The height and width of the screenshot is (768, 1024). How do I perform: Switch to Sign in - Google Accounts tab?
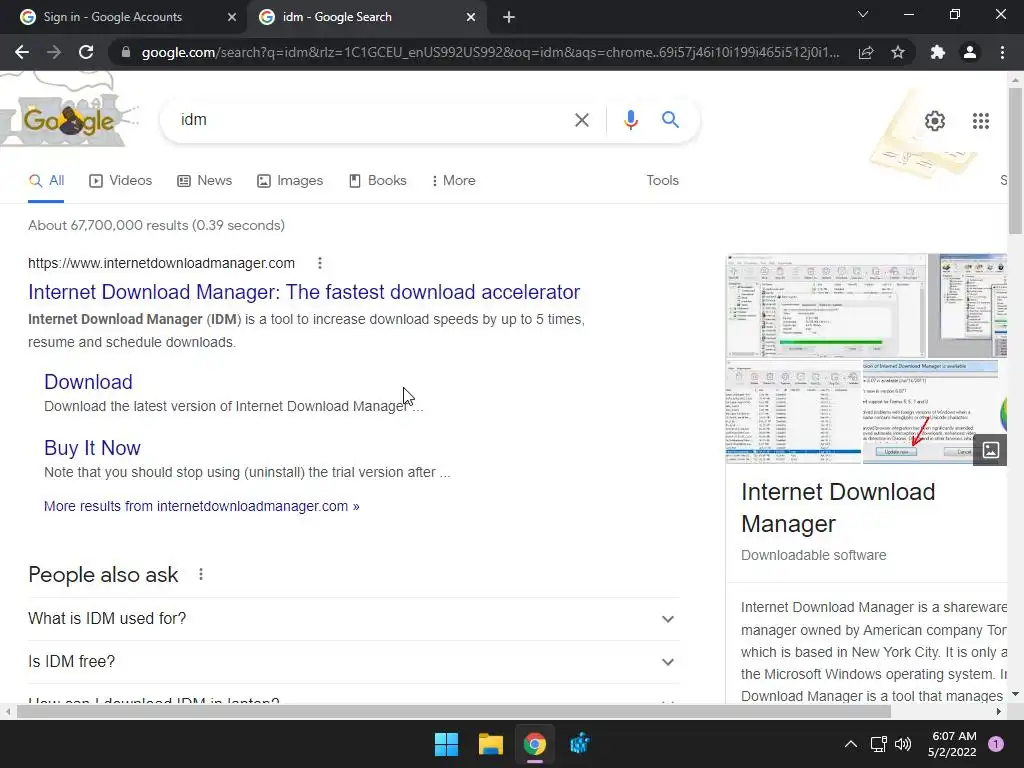[124, 17]
